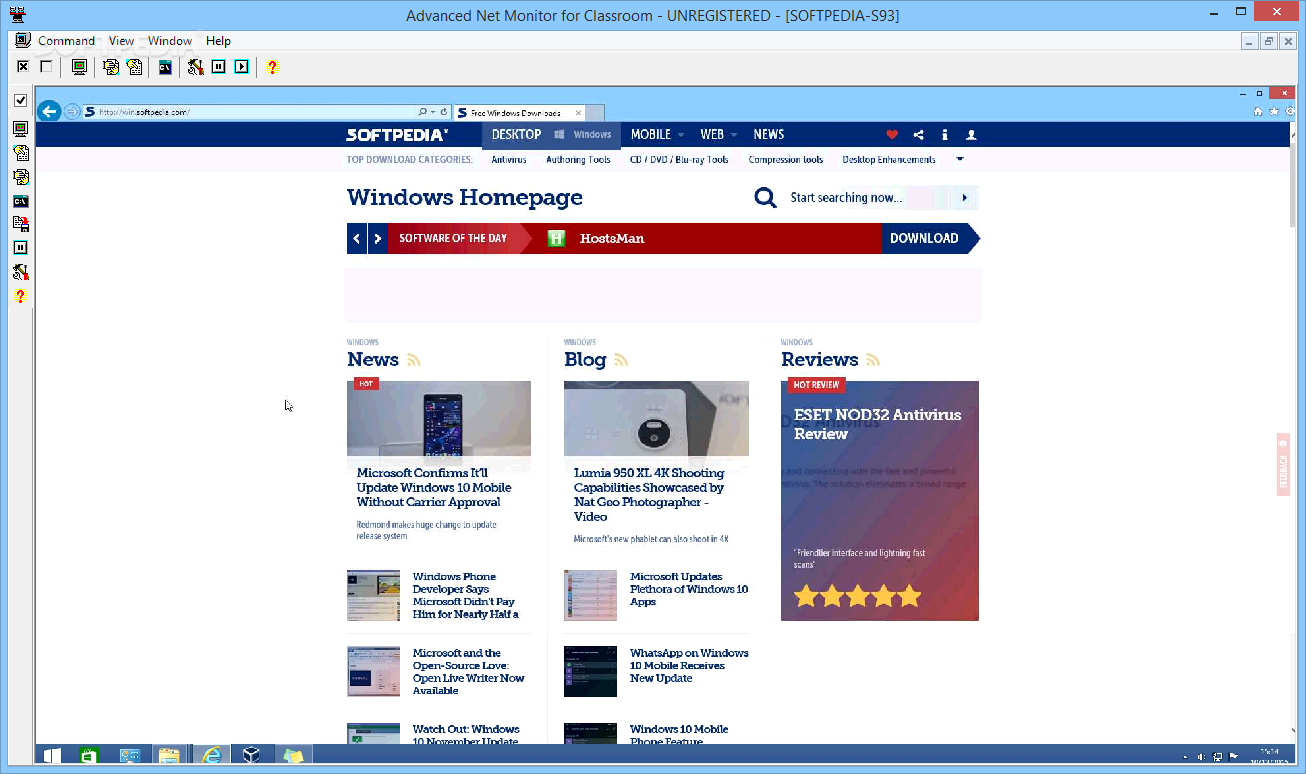The width and height of the screenshot is (1306, 774).
Task: Click the C:\ command prompt icon in the top toolbar
Action: 165,67
